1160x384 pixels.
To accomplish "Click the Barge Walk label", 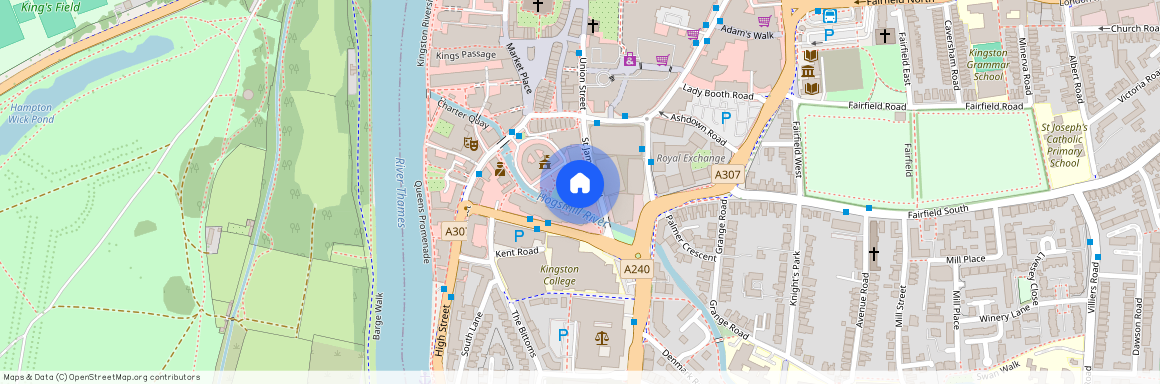I will coord(379,316).
